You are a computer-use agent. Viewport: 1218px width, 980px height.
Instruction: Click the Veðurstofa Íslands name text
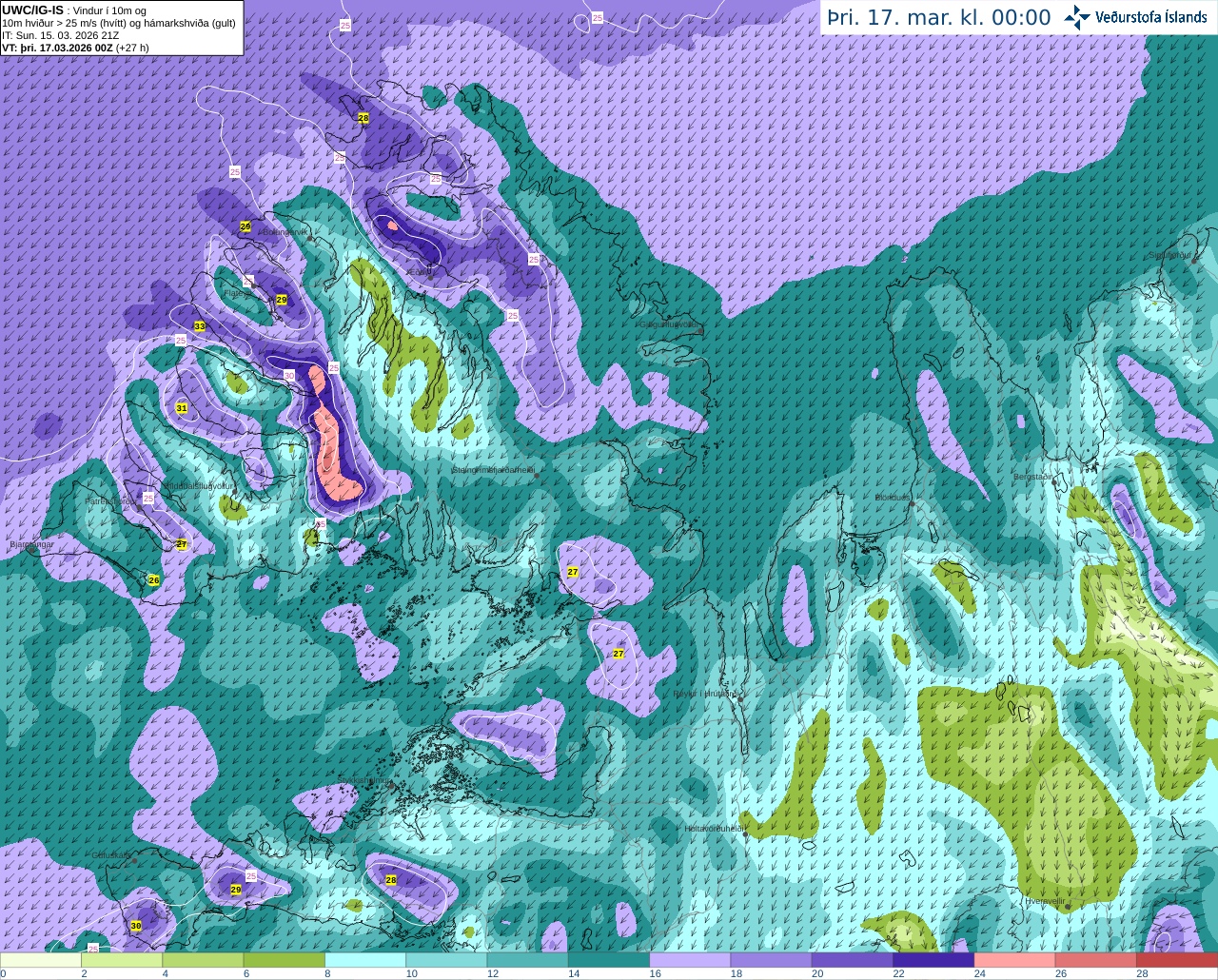pos(1151,17)
